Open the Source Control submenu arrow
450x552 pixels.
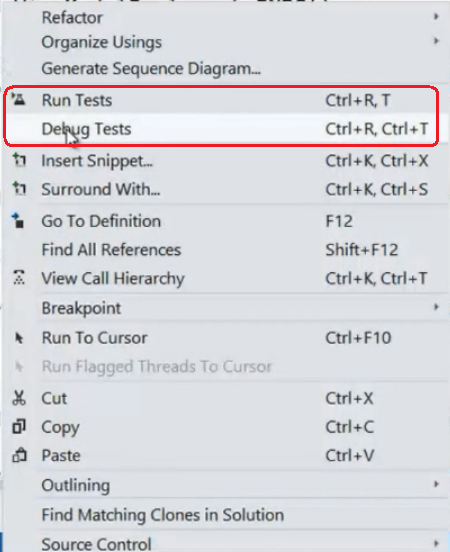tap(436, 543)
